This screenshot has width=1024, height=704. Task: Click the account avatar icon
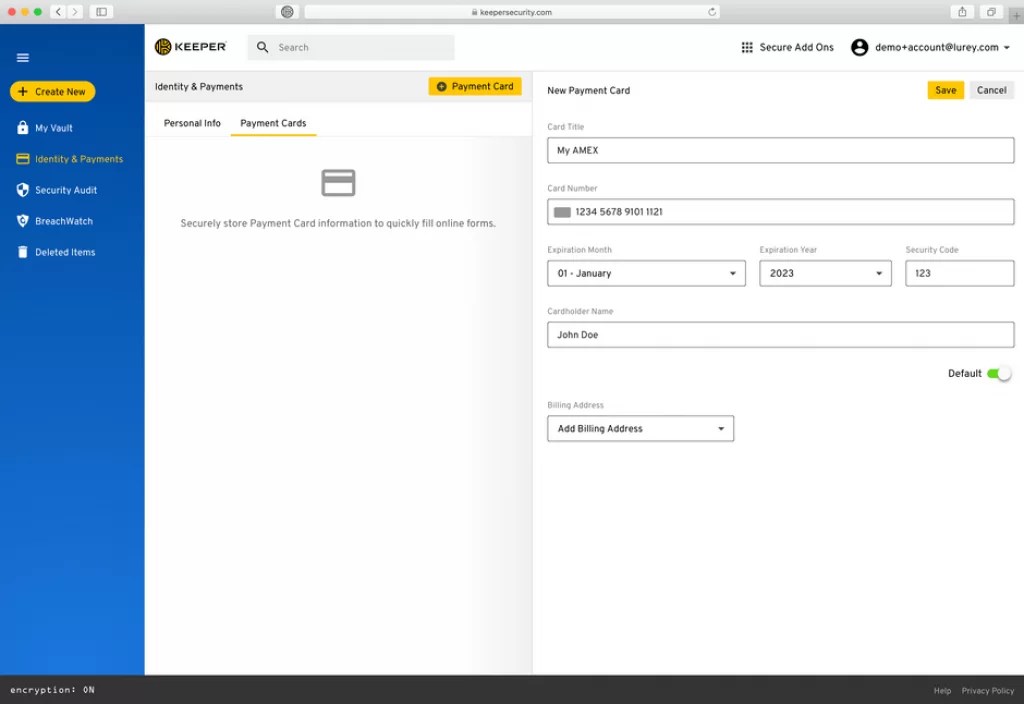859,47
